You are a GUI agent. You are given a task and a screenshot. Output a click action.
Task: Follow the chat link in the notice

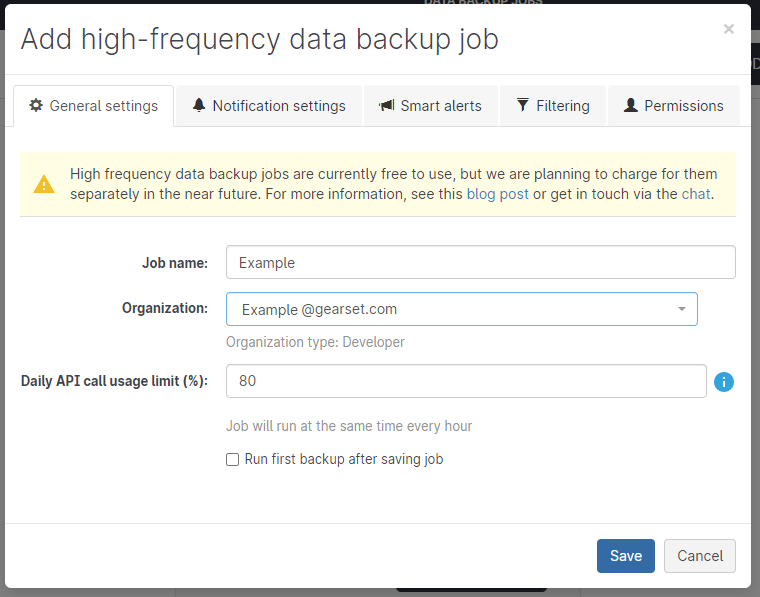click(695, 194)
